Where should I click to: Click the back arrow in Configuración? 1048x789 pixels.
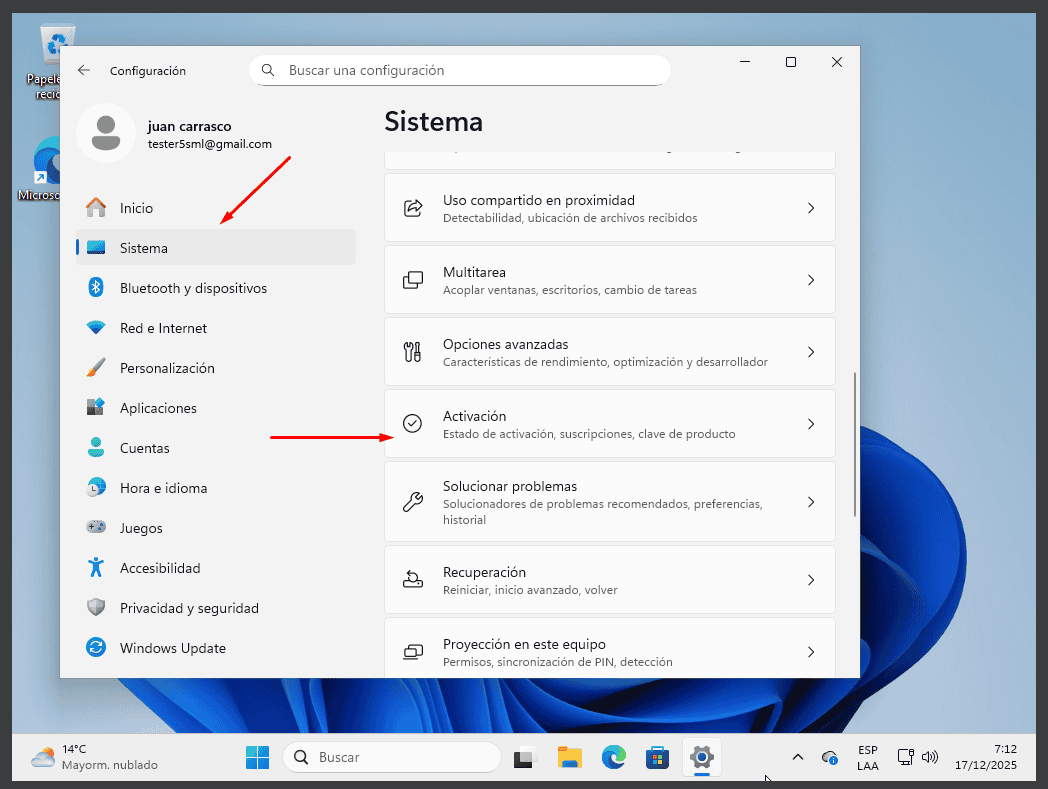(84, 71)
